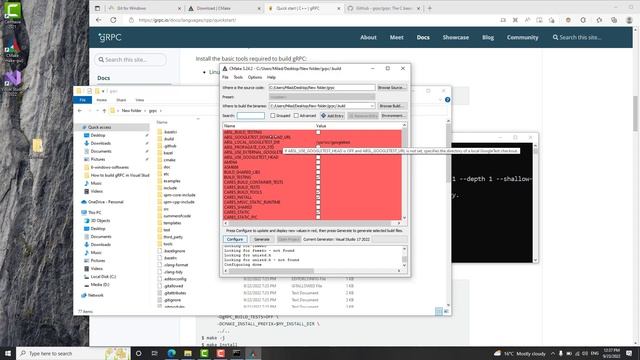Click the browser address bar
The height and width of the screenshot is (360, 640).
click(310, 20)
